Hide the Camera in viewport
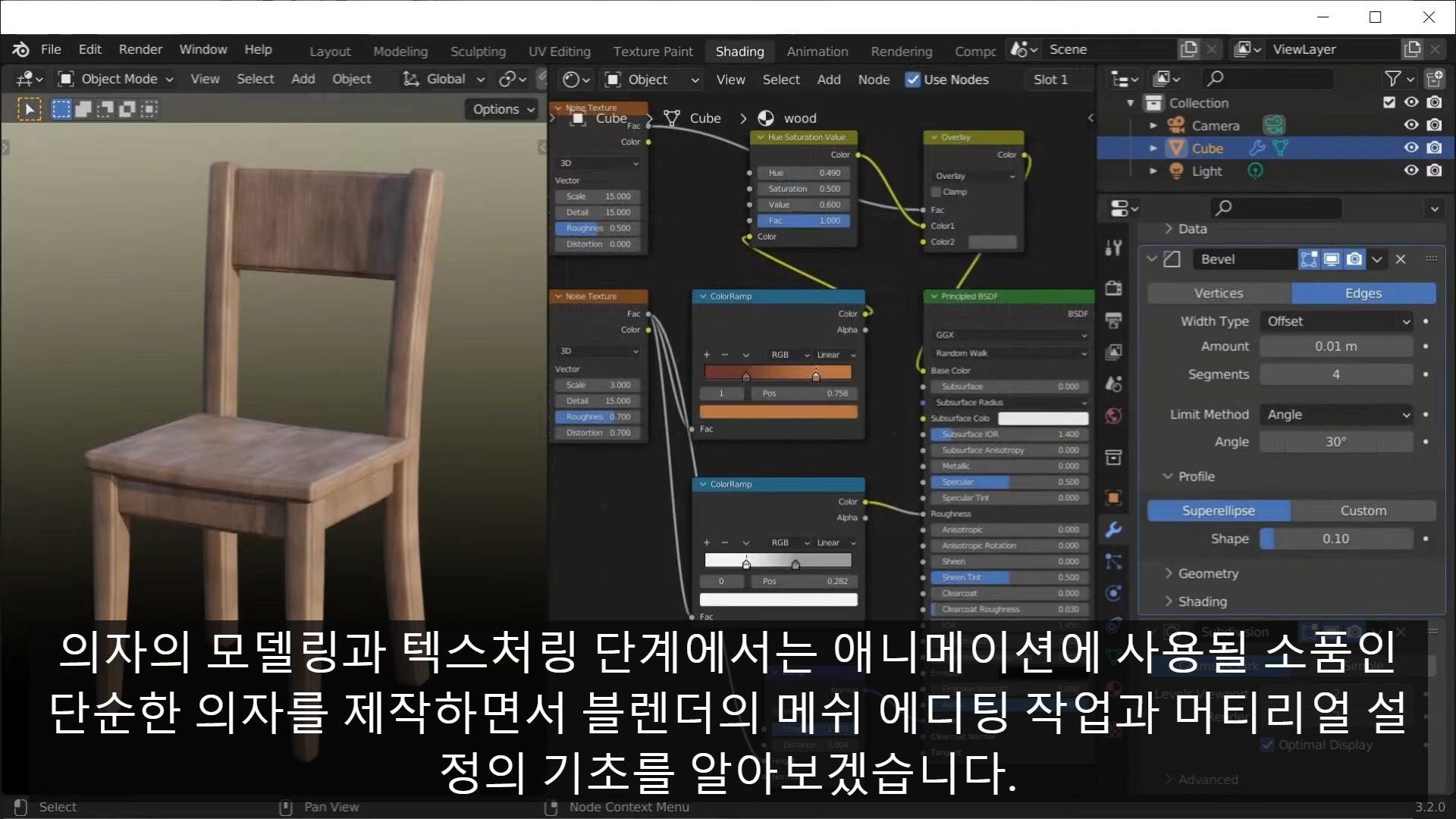The height and width of the screenshot is (819, 1456). [x=1410, y=125]
